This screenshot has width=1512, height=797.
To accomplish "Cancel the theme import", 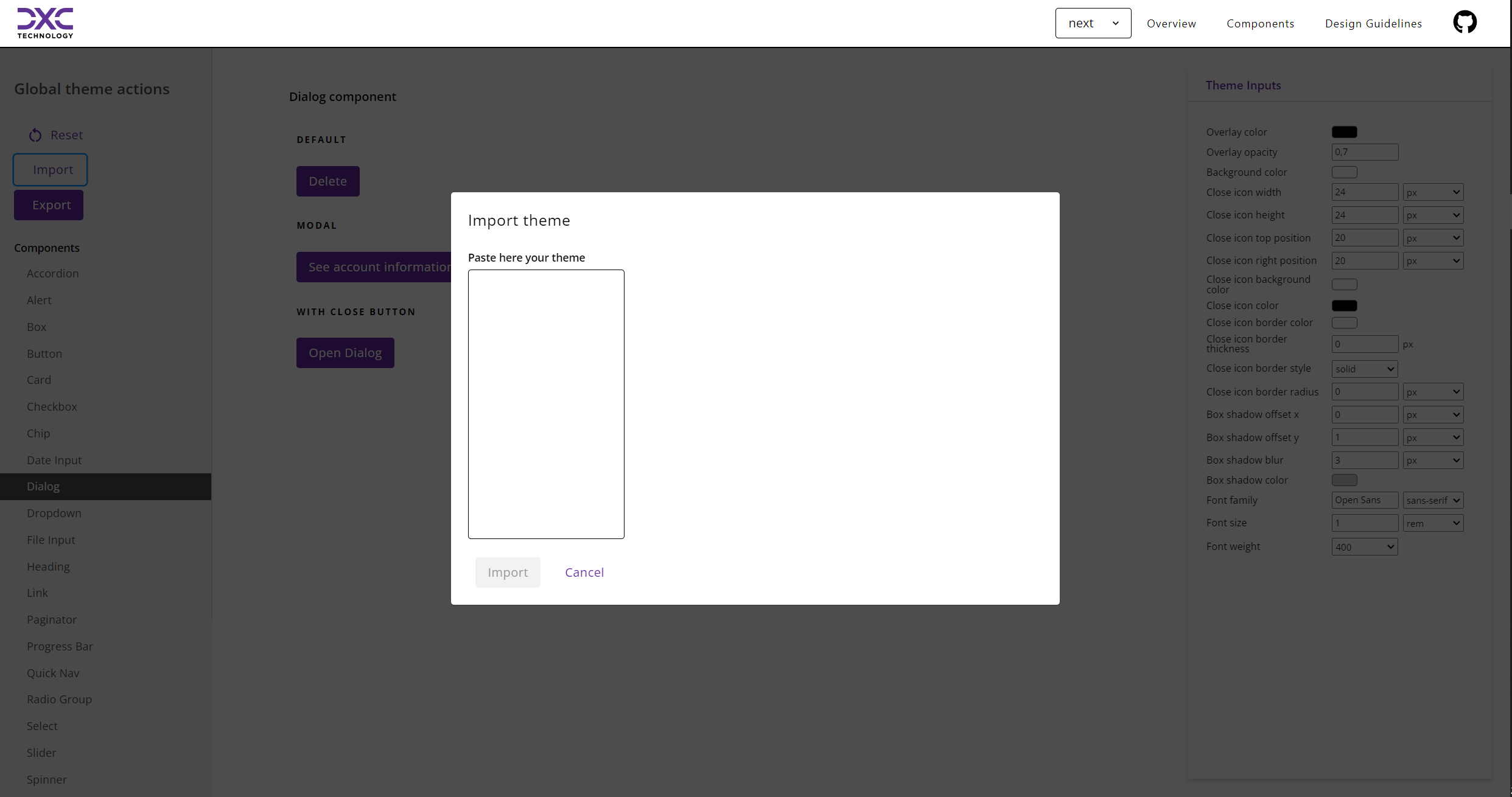I will point(584,573).
